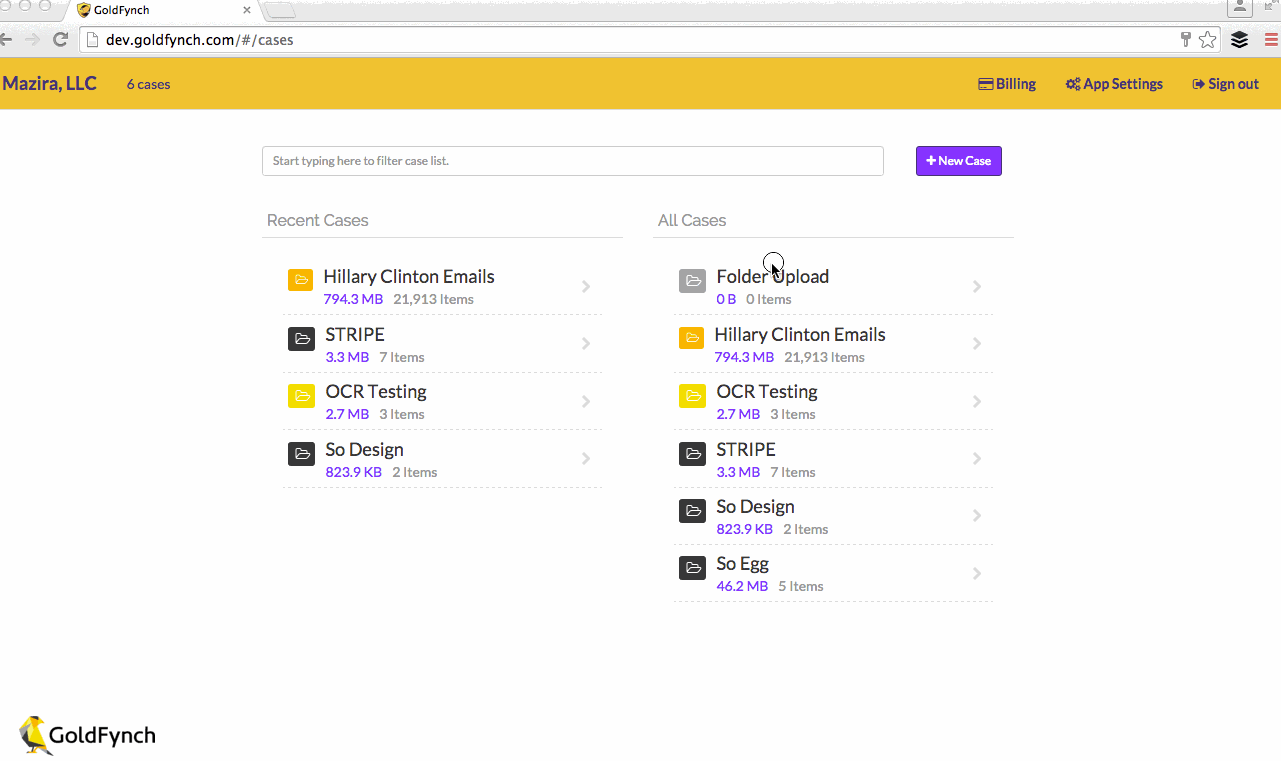Image resolution: width=1281 pixels, height=761 pixels.
Task: Click the gray Folder Upload folder icon
Action: 692,281
